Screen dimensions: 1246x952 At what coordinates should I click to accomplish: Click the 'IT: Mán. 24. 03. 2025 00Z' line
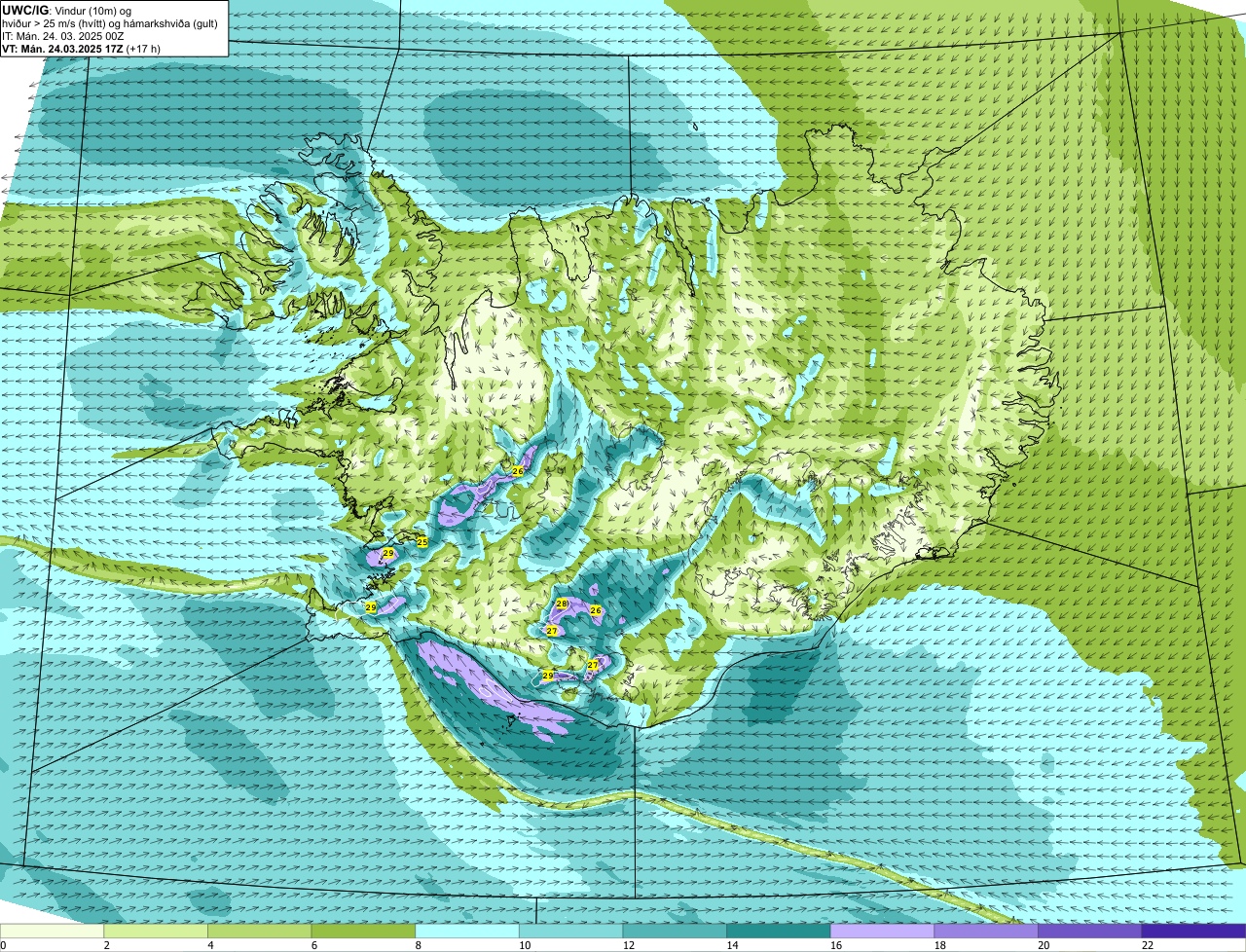click(64, 35)
